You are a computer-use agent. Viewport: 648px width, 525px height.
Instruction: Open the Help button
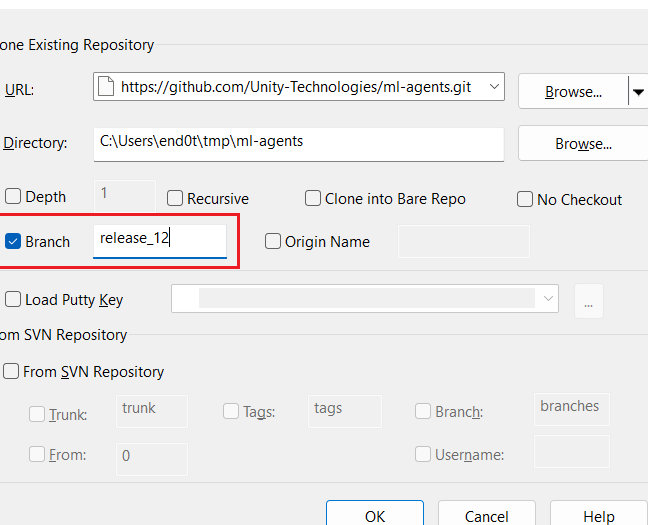(x=598, y=515)
